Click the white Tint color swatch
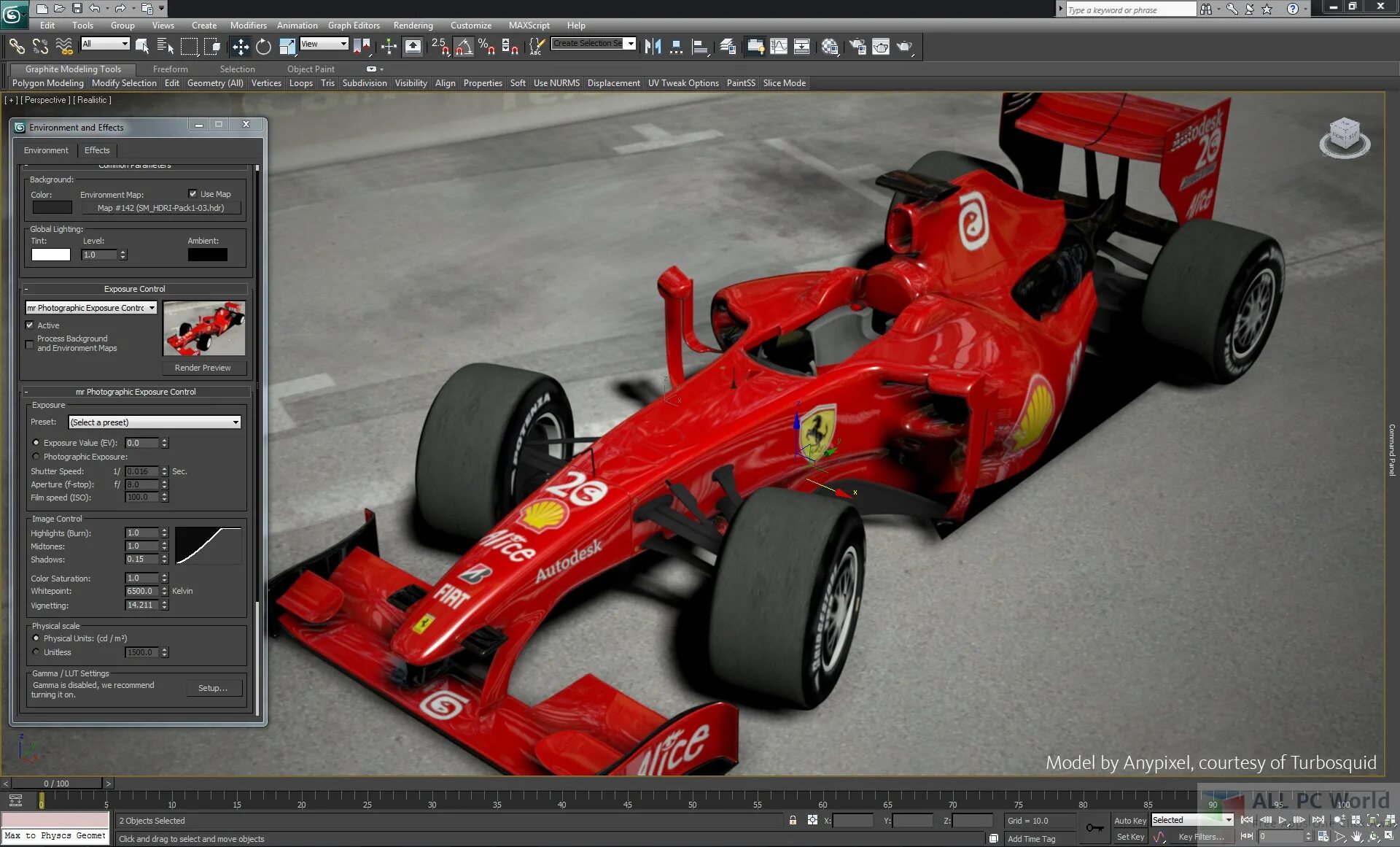The image size is (1400, 847). click(51, 255)
